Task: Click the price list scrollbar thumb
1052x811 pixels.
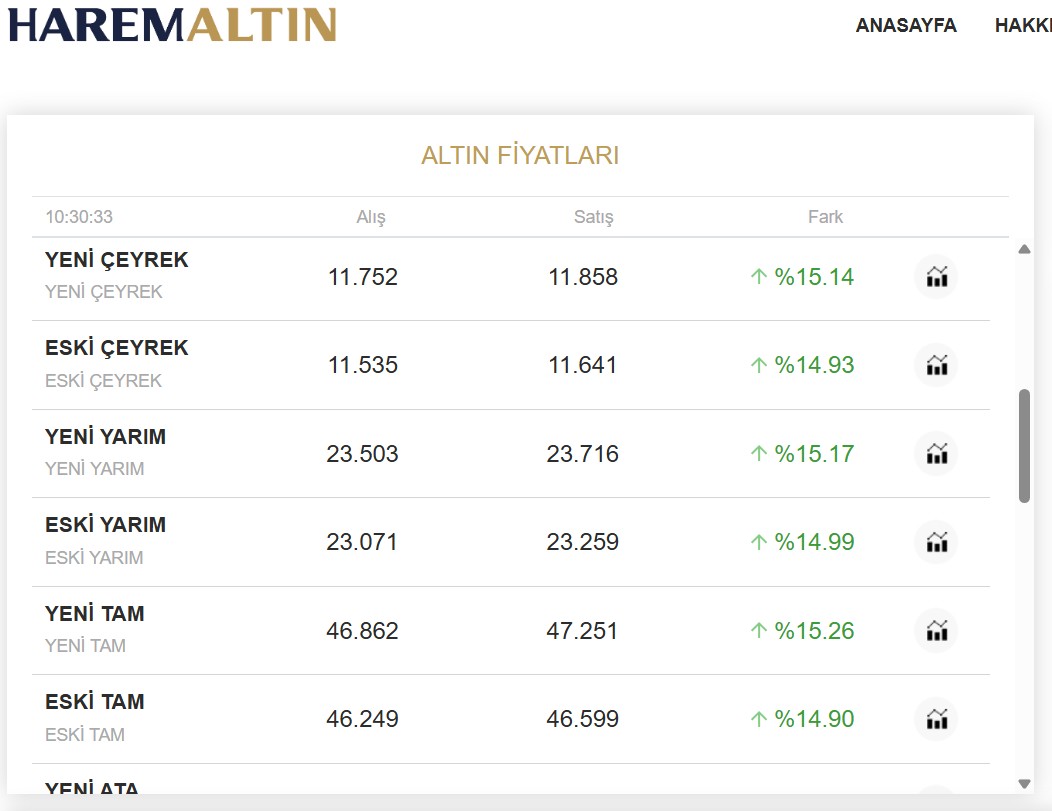Action: (x=1024, y=445)
